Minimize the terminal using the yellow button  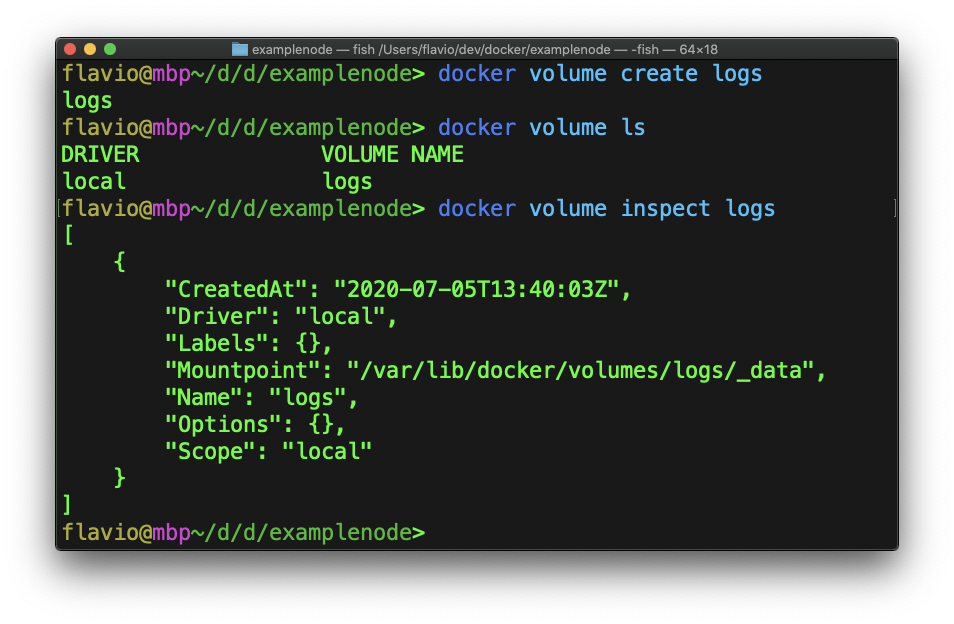(x=90, y=49)
